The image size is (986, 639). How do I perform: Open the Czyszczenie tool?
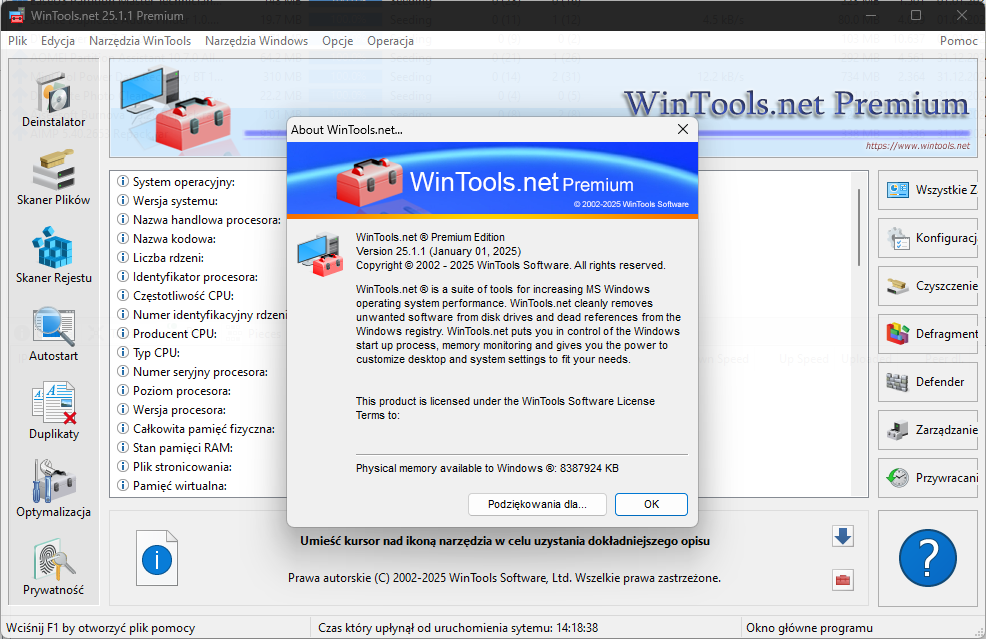[x=928, y=286]
